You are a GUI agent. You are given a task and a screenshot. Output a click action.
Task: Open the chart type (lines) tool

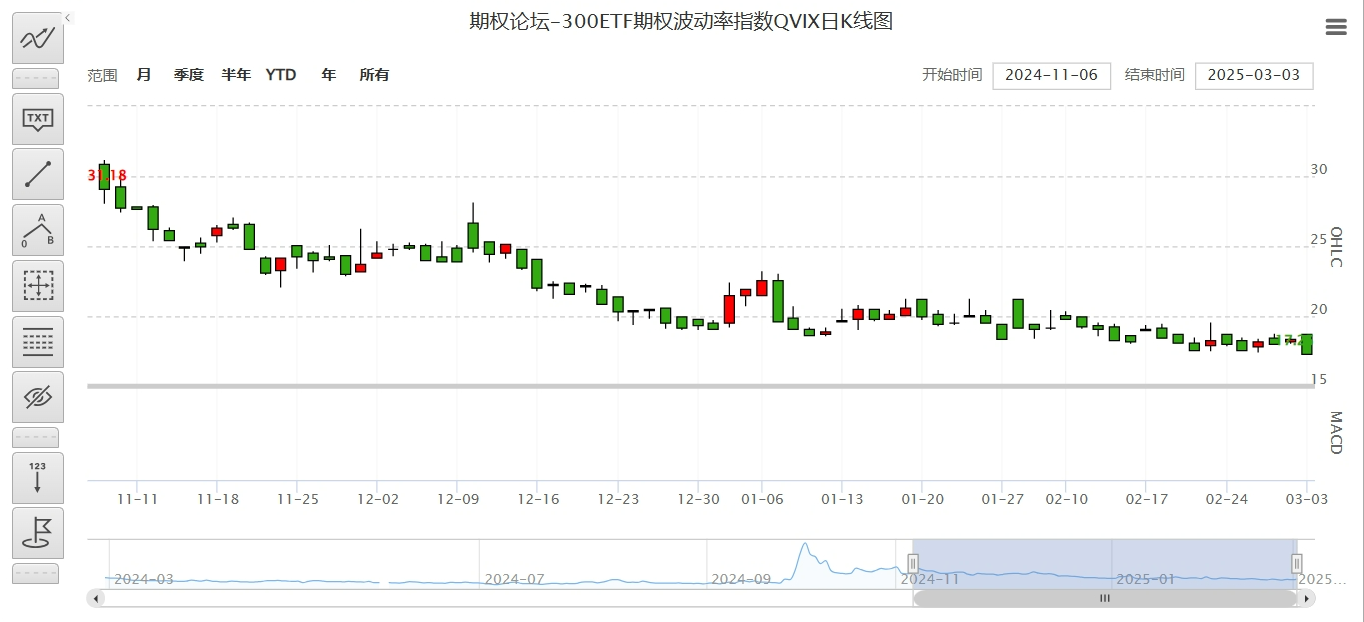37,342
